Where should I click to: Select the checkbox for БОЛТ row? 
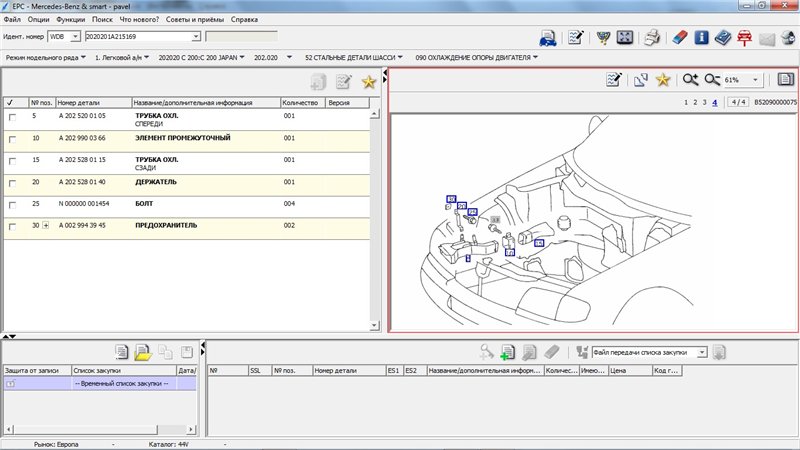click(12, 204)
